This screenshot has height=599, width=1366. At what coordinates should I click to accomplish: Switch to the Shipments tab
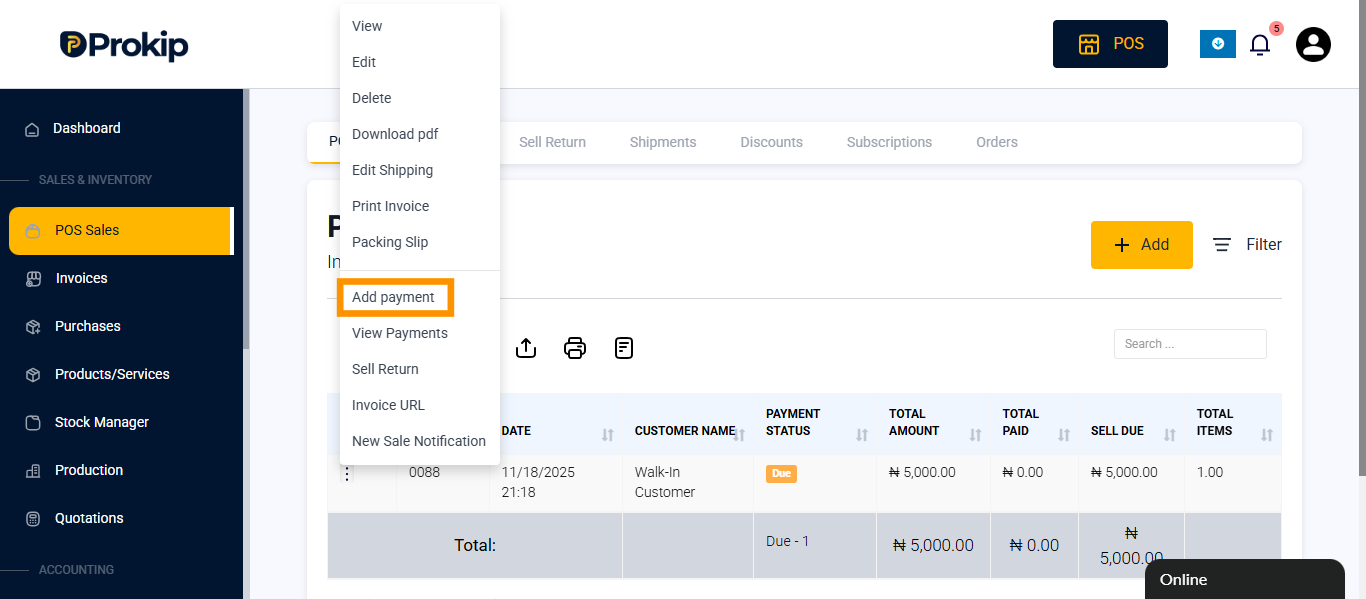click(x=663, y=142)
